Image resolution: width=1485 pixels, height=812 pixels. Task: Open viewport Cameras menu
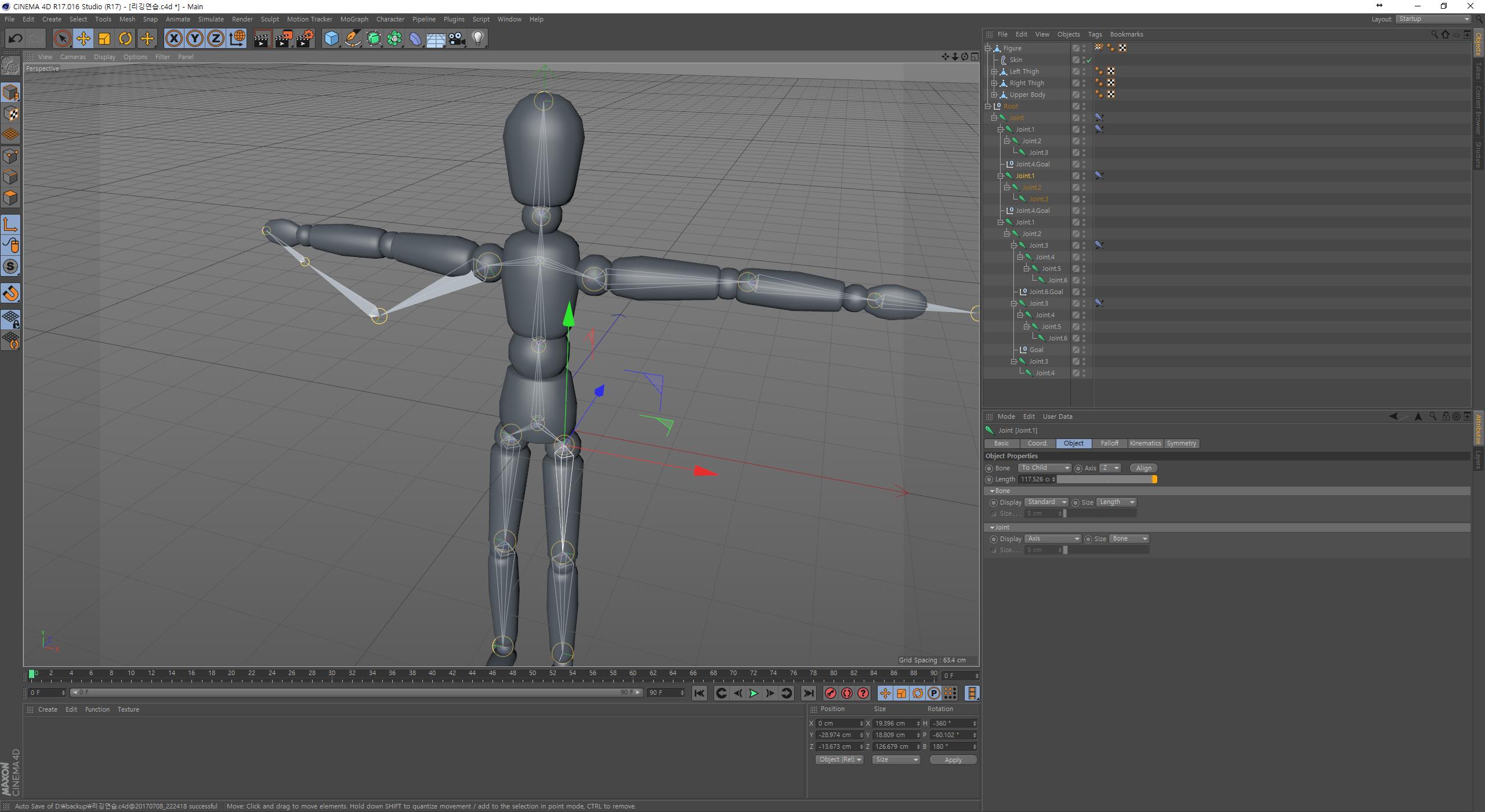coord(73,57)
